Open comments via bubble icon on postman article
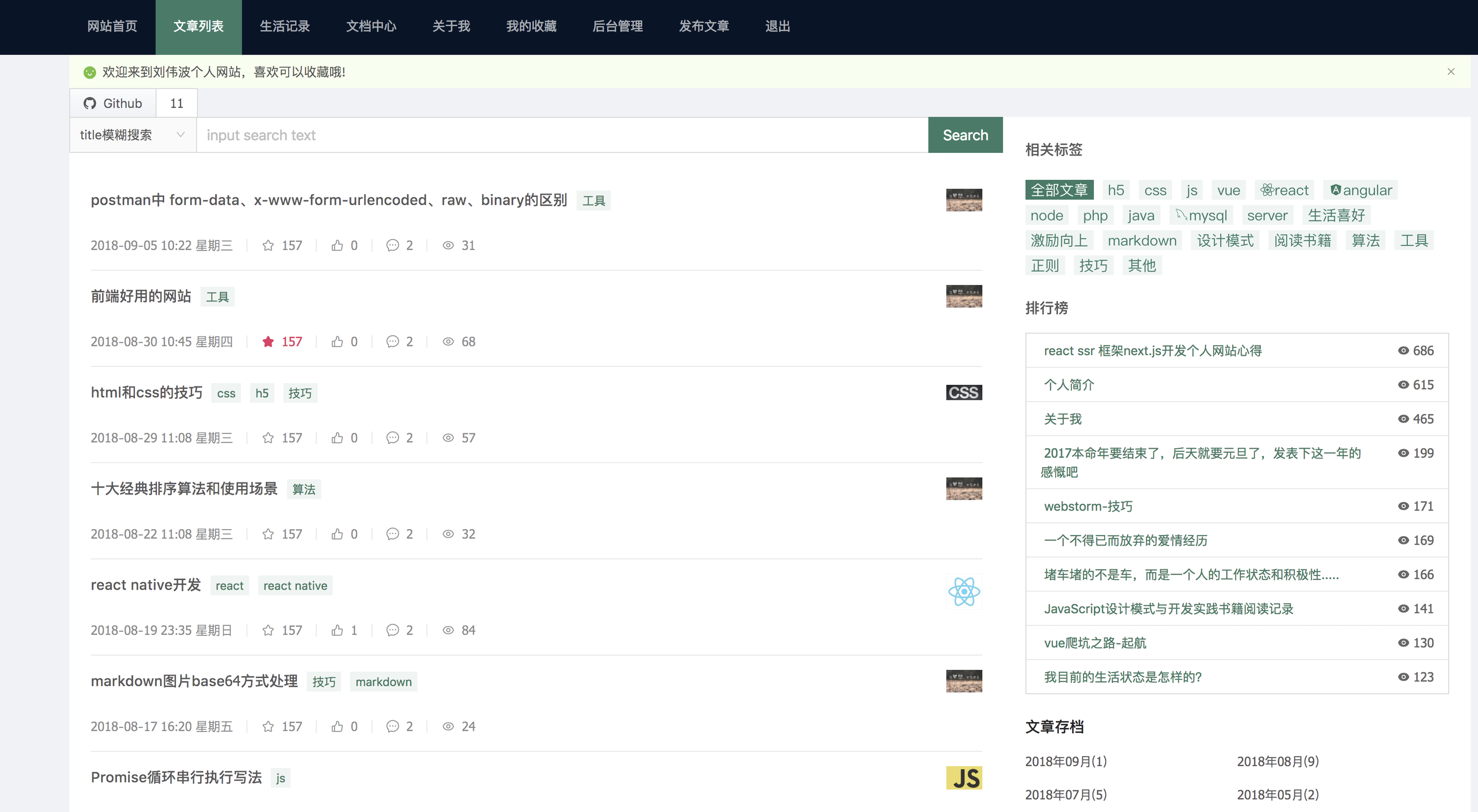This screenshot has width=1478, height=812. click(392, 245)
